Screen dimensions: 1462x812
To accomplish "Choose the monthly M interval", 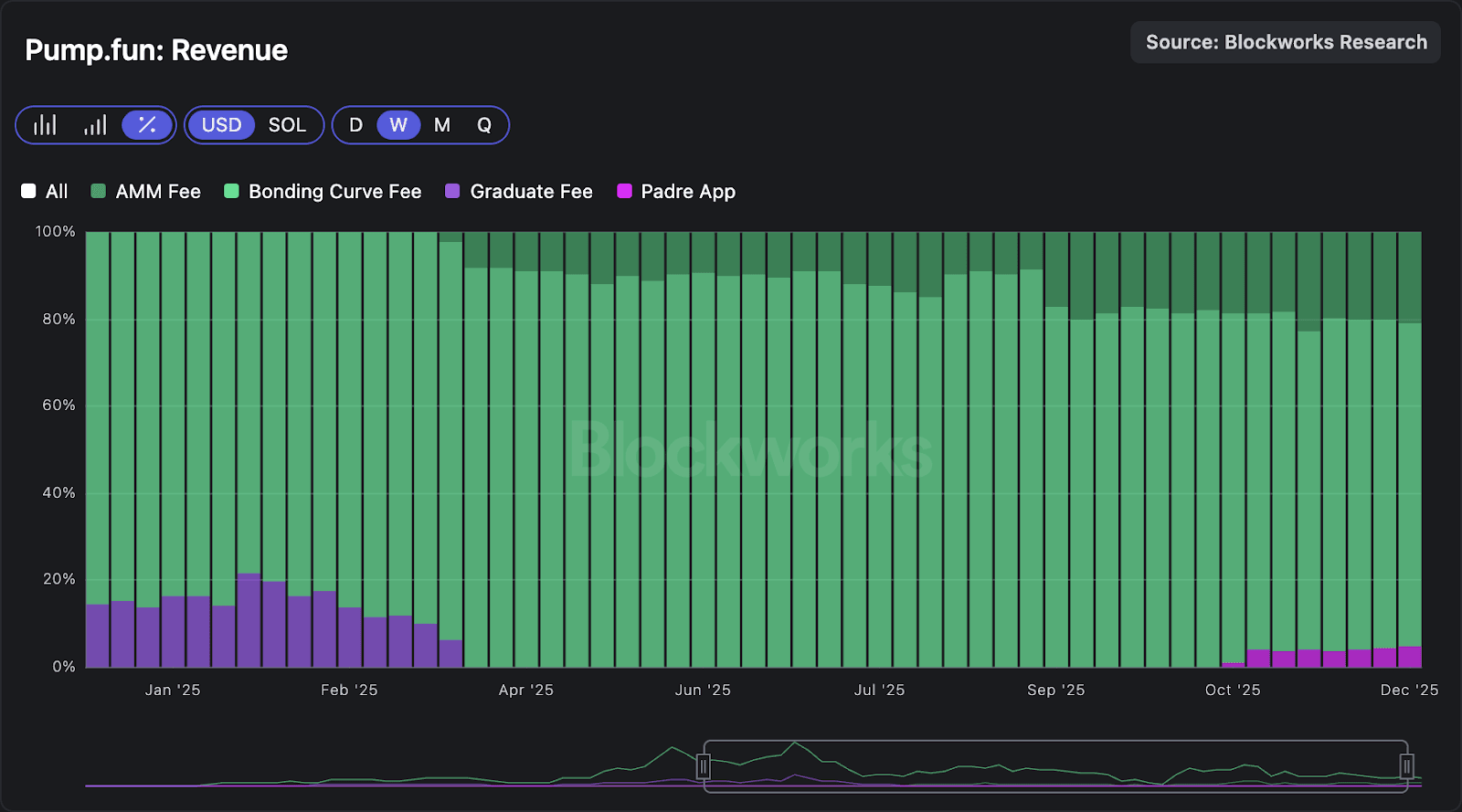I will click(442, 125).
